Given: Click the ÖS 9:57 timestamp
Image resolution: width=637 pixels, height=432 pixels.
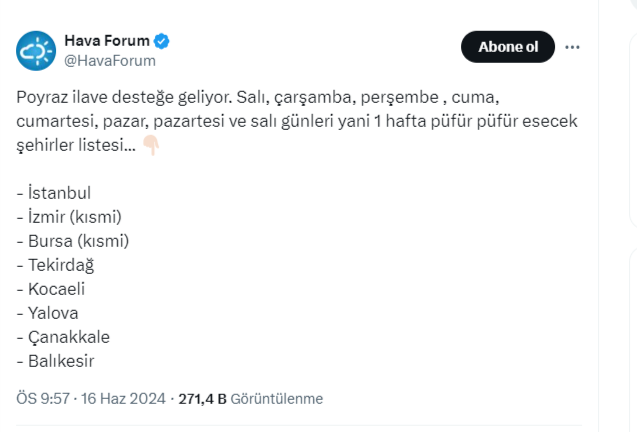Looking at the screenshot, I should point(43,398).
